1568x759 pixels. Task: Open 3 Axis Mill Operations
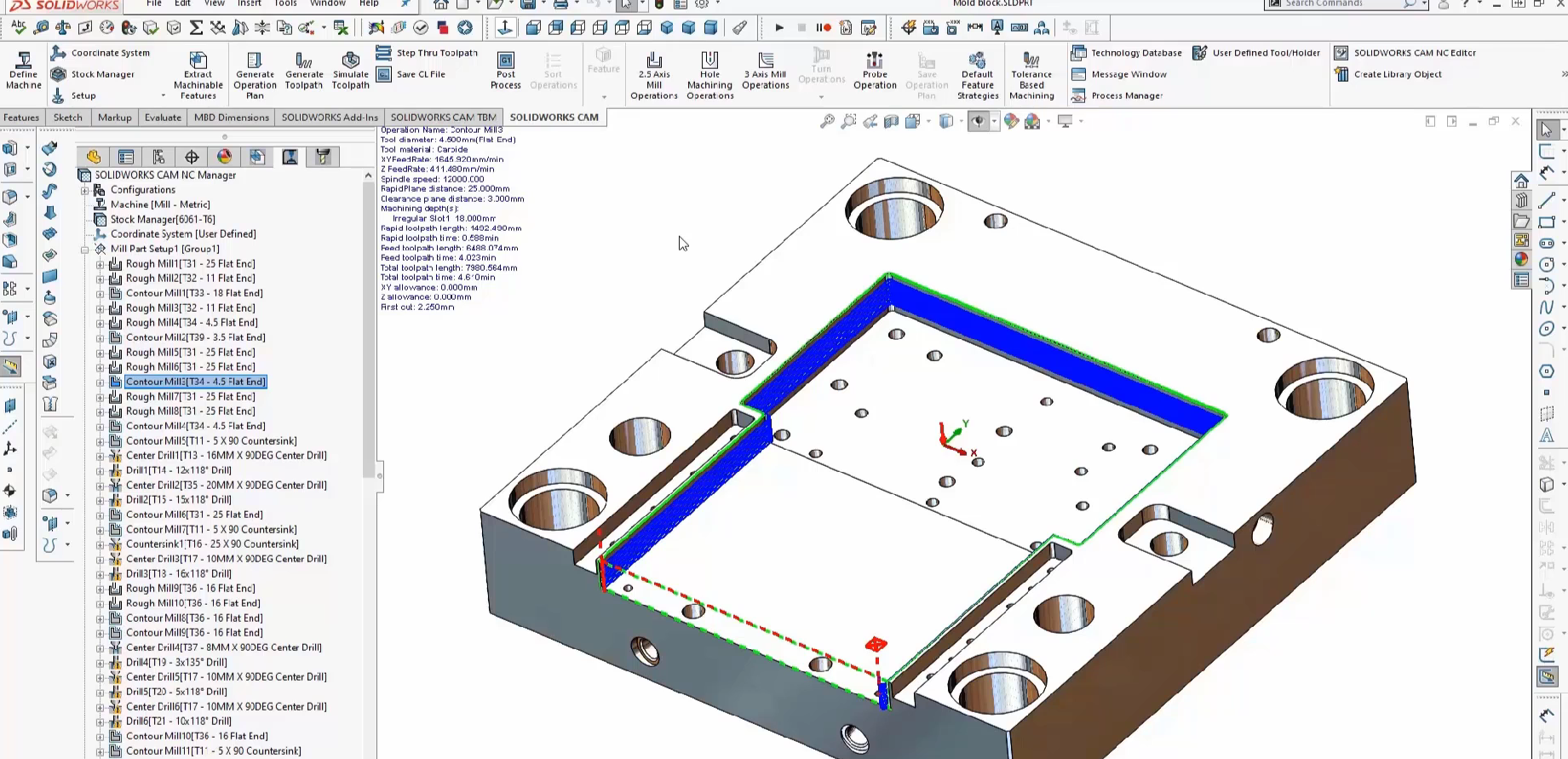tap(765, 71)
